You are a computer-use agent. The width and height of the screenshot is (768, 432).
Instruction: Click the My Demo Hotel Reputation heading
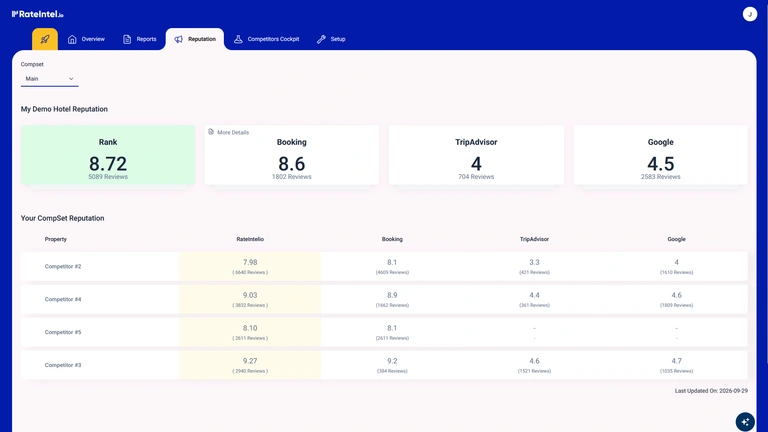coord(64,109)
